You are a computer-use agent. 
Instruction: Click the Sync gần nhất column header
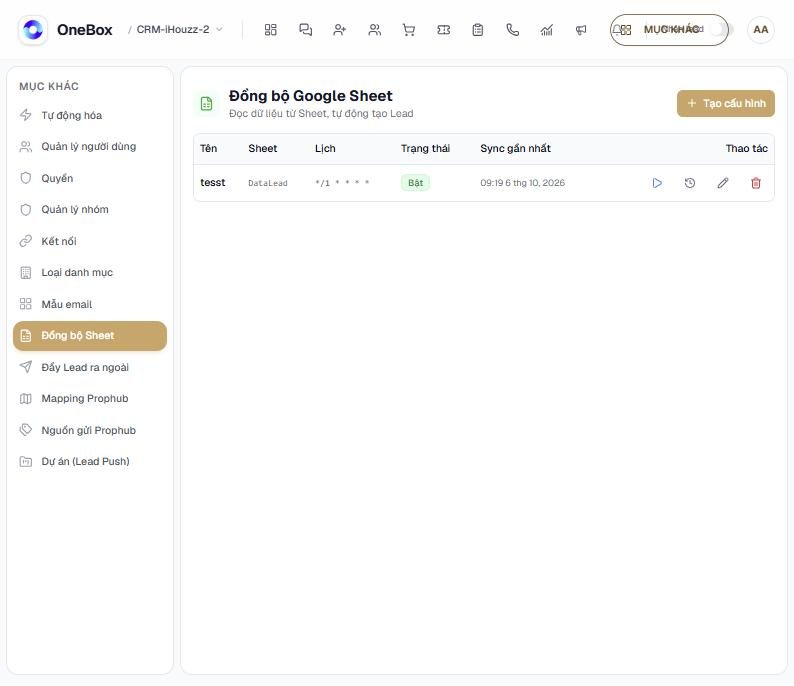click(x=515, y=148)
